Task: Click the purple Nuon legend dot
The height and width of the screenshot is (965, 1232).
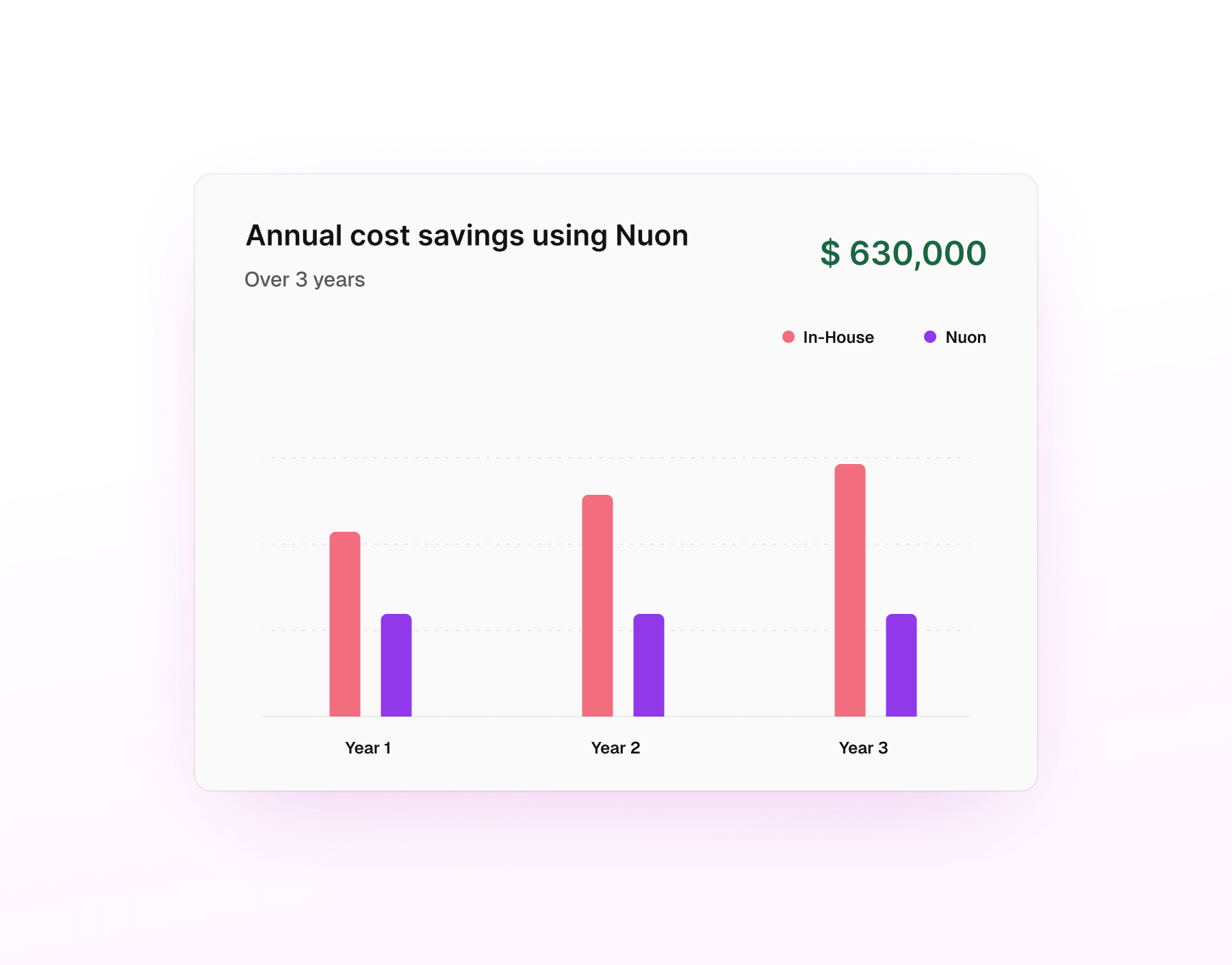Action: (930, 337)
